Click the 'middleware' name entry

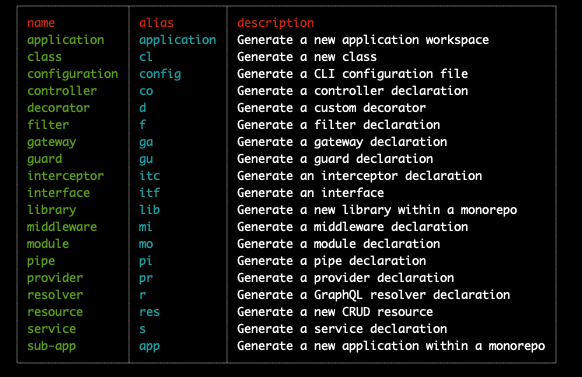62,227
